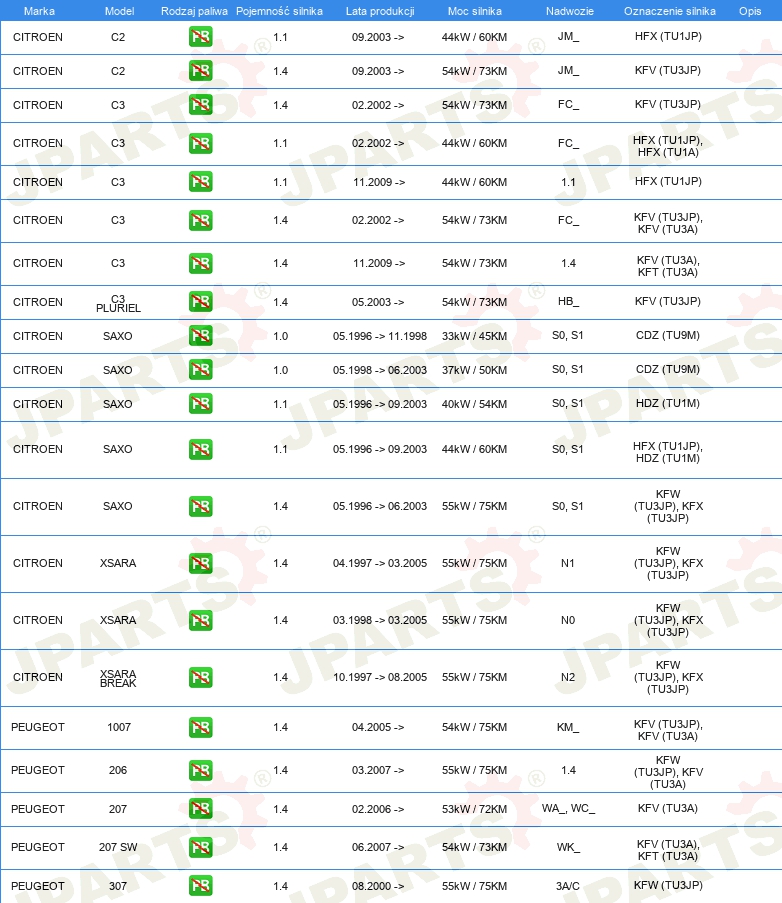The width and height of the screenshot is (782, 903).
Task: Click the body code WK_
Action: point(568,847)
